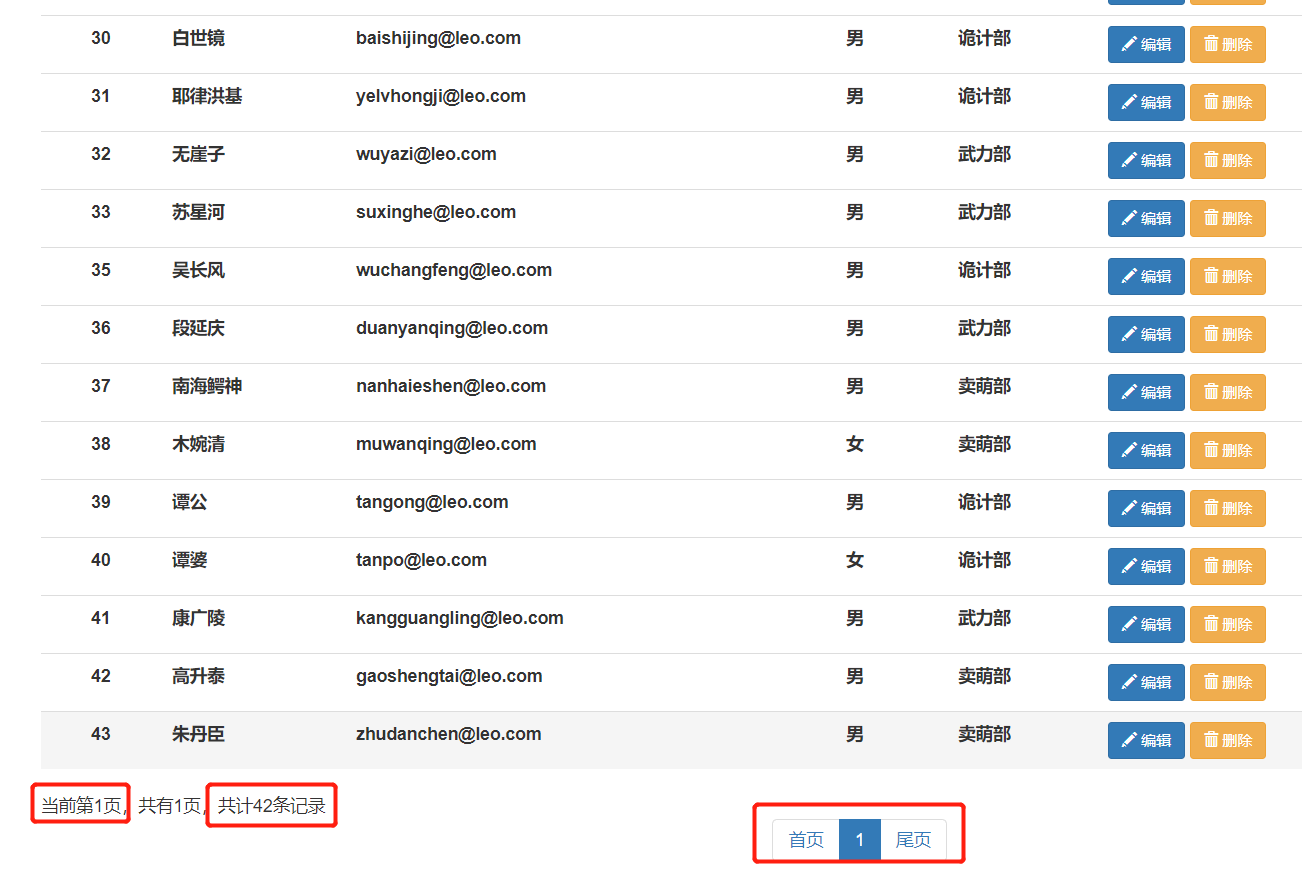Select email kangguangling@leo.com
This screenshot has height=873, width=1302.
pos(460,618)
